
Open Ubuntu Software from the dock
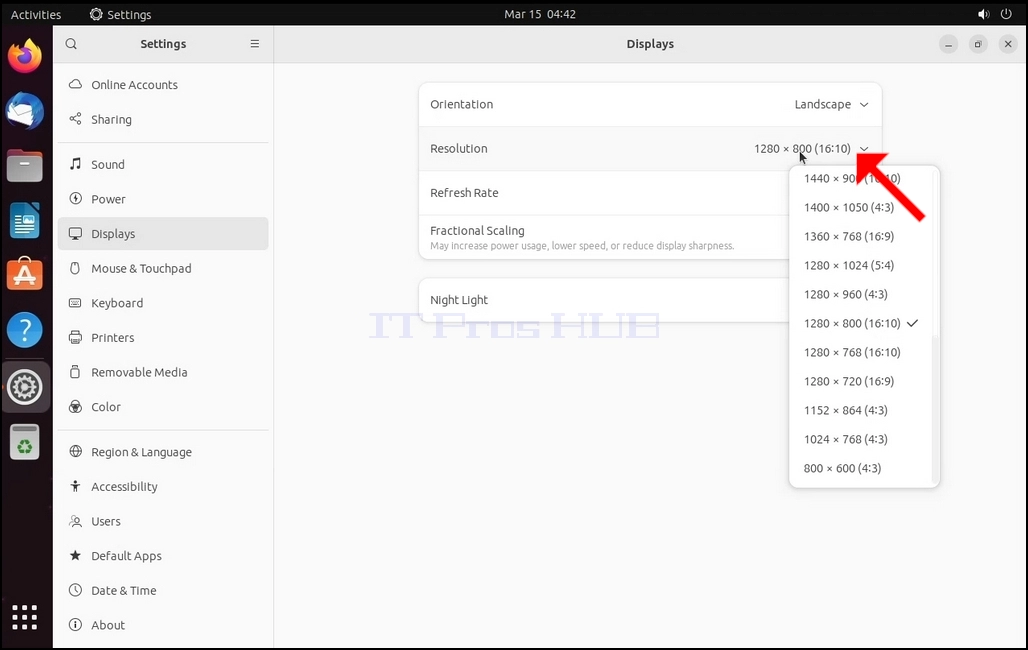[x=25, y=275]
